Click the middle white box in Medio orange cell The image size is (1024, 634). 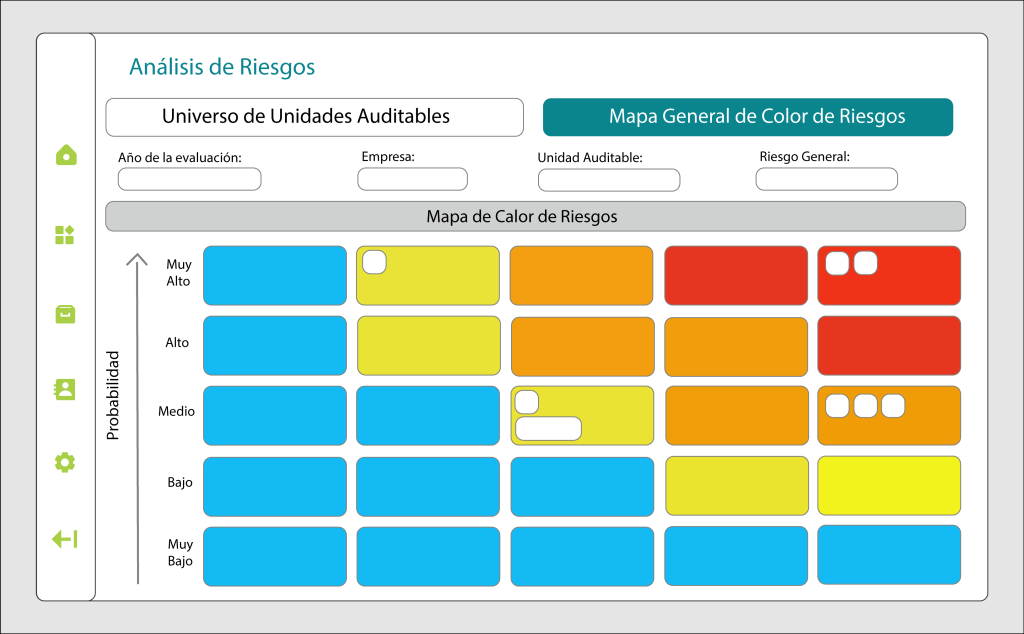(866, 406)
